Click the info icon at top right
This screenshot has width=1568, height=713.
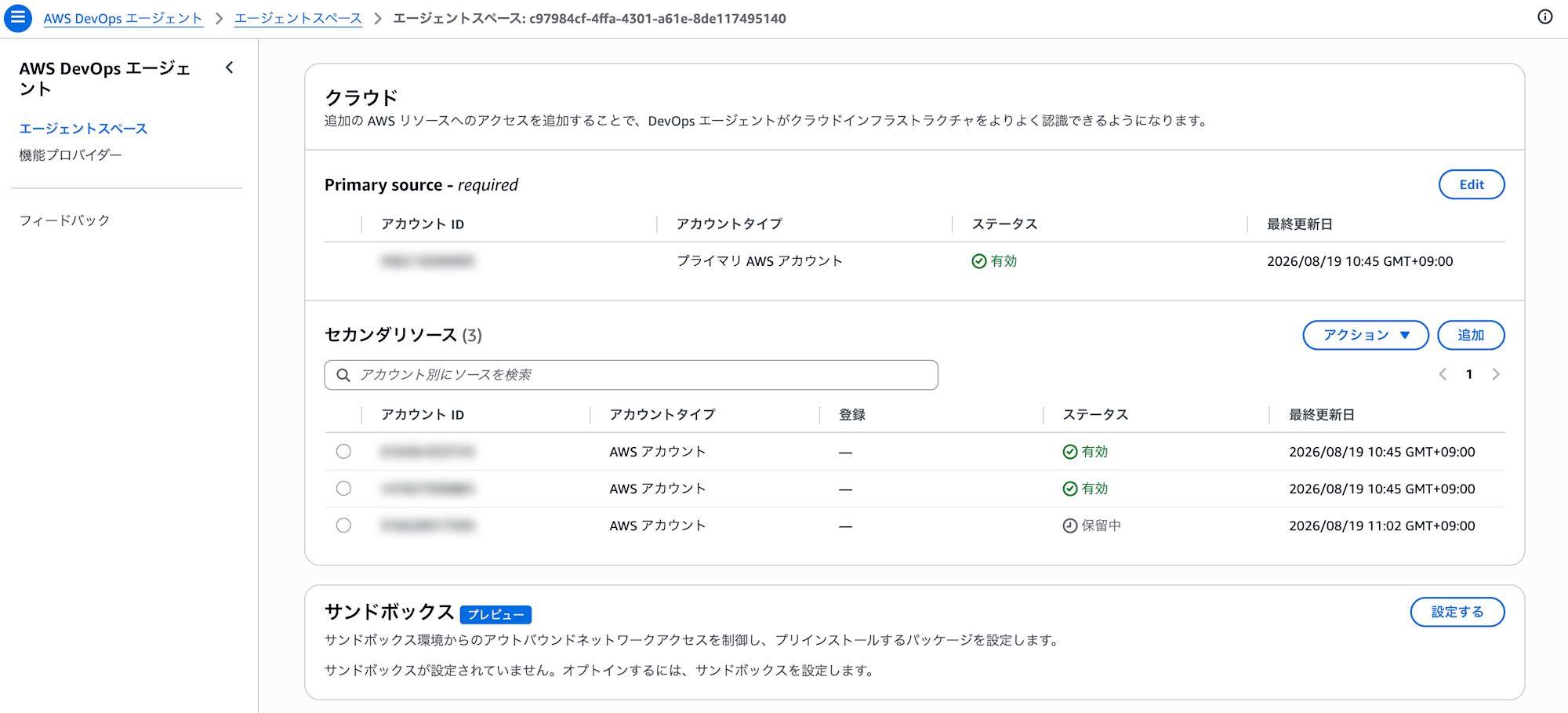click(x=1544, y=17)
